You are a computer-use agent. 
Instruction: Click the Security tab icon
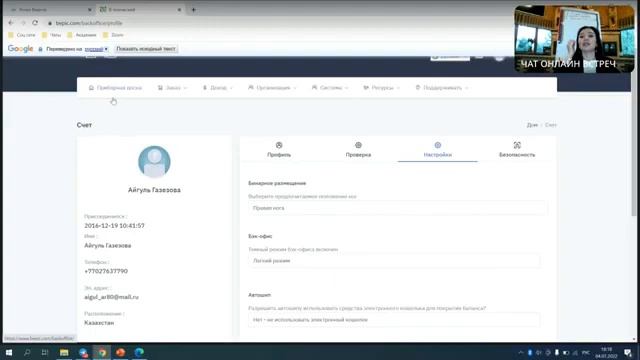tap(517, 145)
